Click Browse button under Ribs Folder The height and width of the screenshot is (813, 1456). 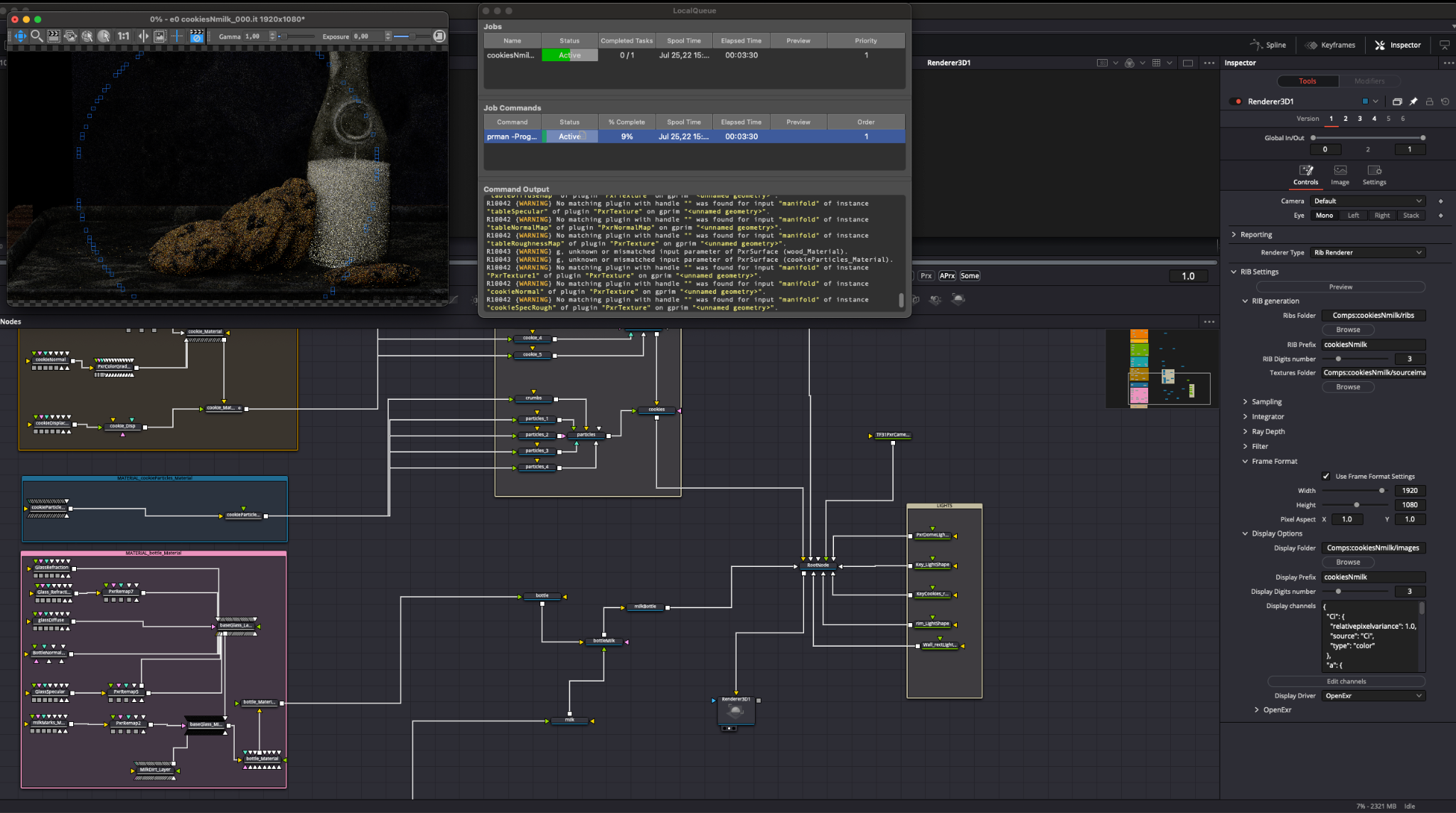pyautogui.click(x=1348, y=330)
